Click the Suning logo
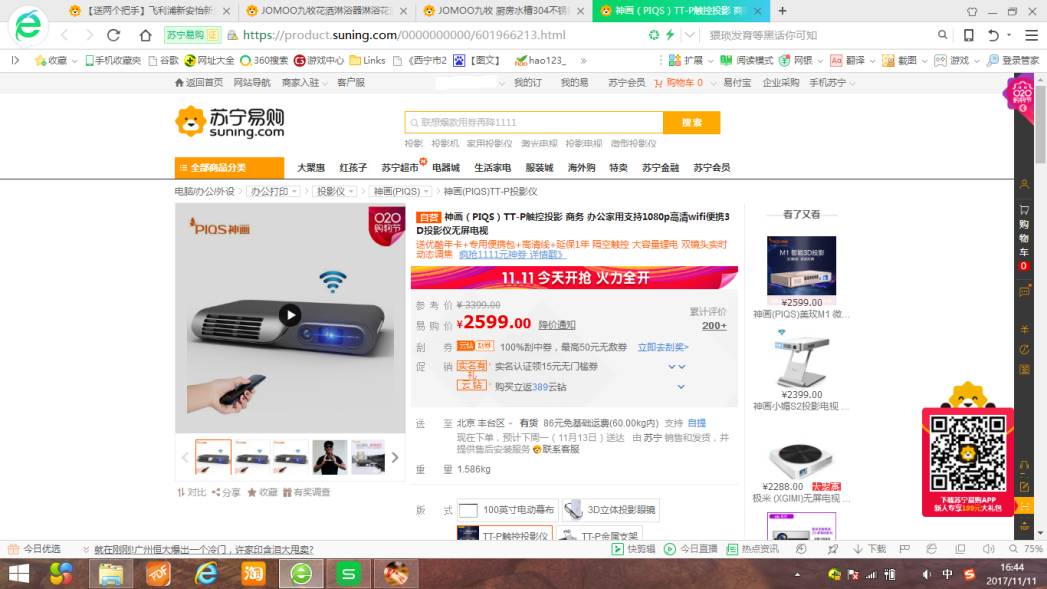Image resolution: width=1047 pixels, height=589 pixels. pos(230,122)
